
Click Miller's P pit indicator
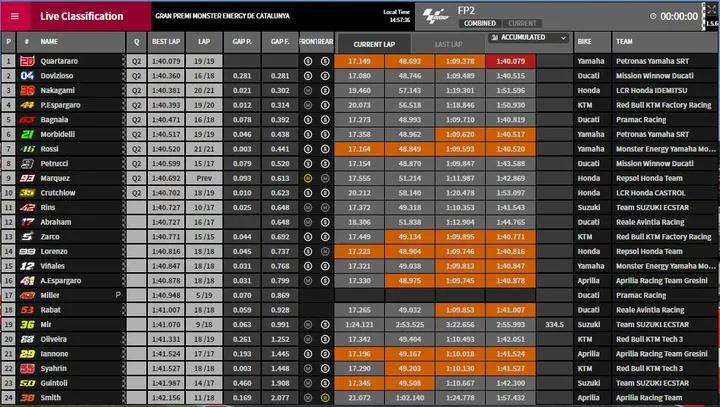118,295
